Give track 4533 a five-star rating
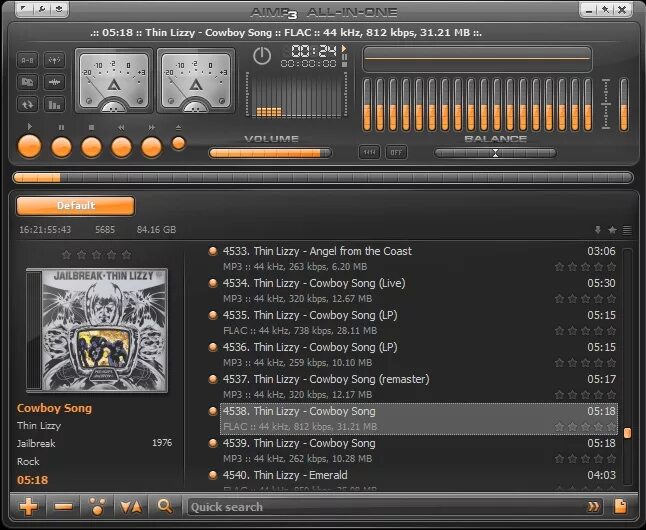646x530 pixels. (x=612, y=267)
